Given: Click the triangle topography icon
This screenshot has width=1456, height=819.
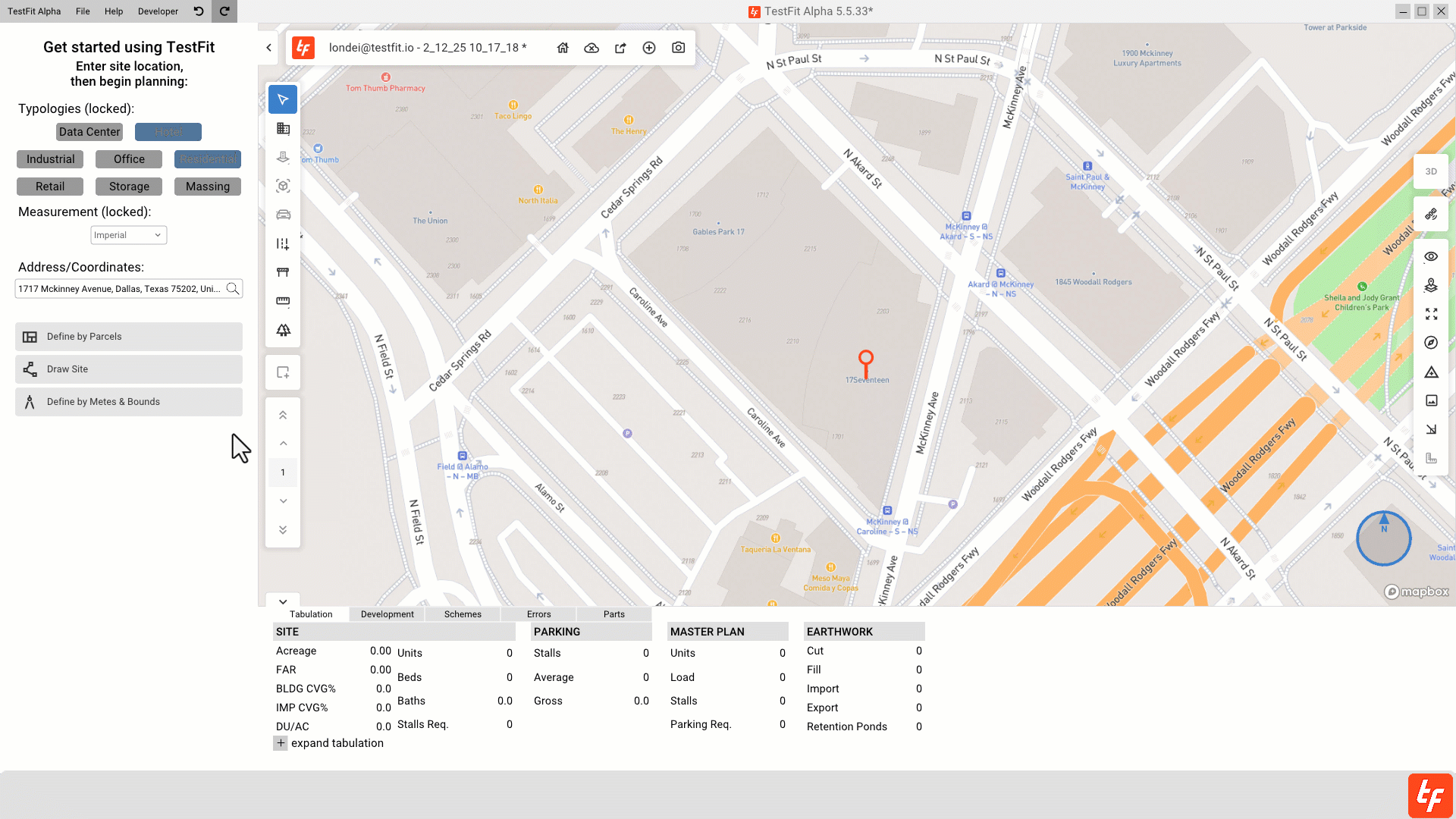Looking at the screenshot, I should (x=1431, y=372).
